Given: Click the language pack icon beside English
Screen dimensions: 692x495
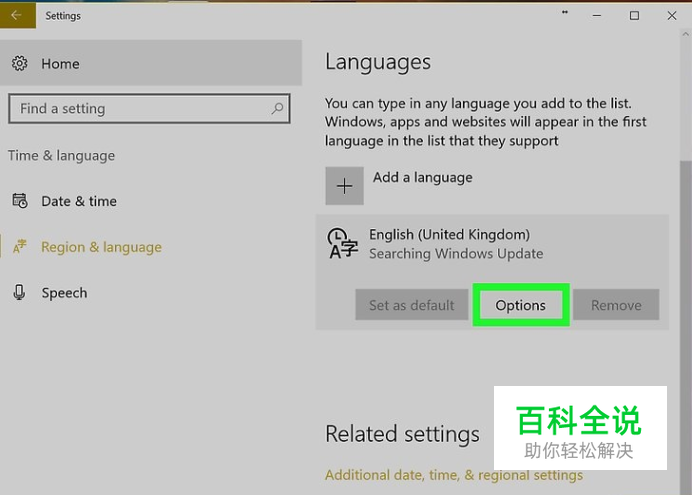Looking at the screenshot, I should 342,243.
